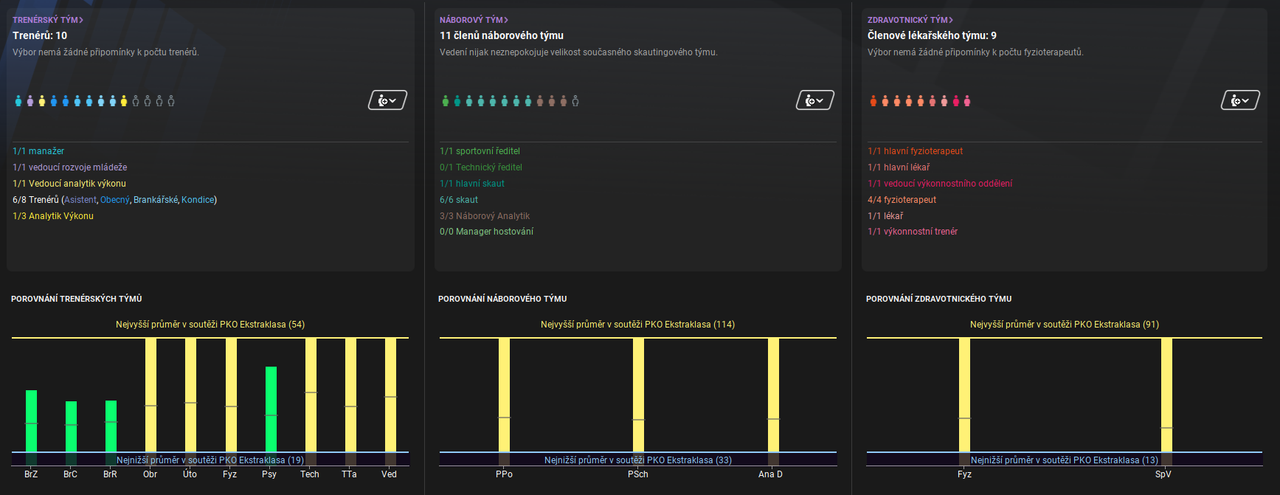
Task: Click '0/0 Manager hostování' row
Action: tap(487, 232)
